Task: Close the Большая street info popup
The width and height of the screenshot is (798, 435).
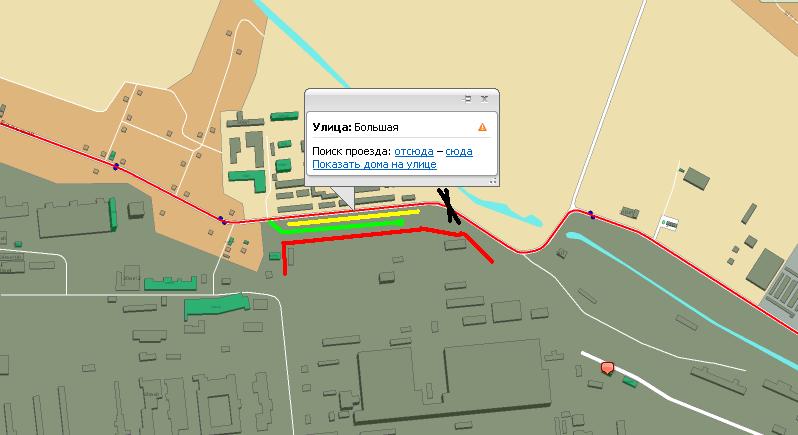Action: [485, 99]
